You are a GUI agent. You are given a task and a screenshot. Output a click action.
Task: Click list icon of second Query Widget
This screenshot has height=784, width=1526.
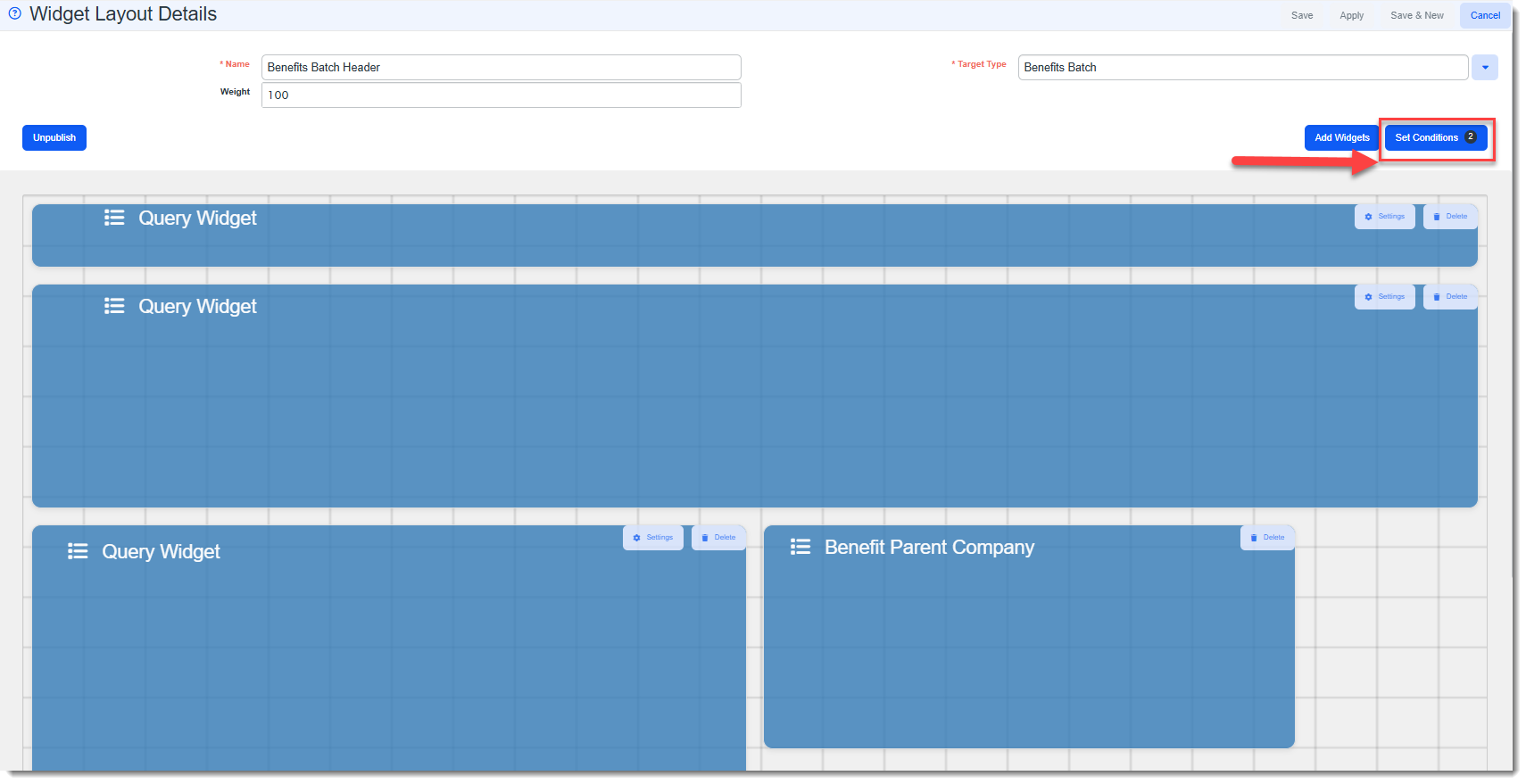tap(114, 306)
